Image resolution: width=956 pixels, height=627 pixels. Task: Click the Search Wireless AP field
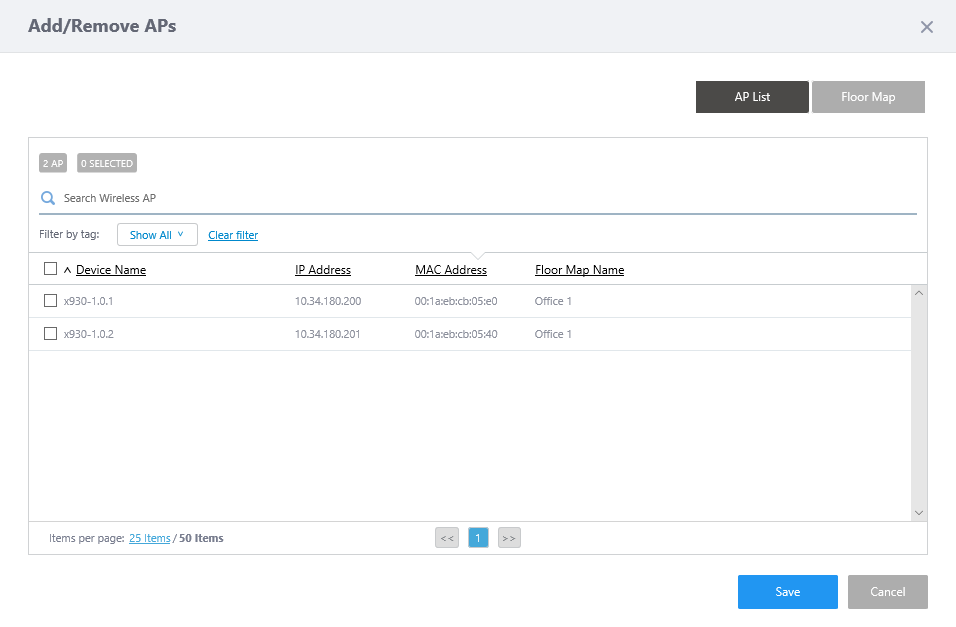[x=480, y=198]
